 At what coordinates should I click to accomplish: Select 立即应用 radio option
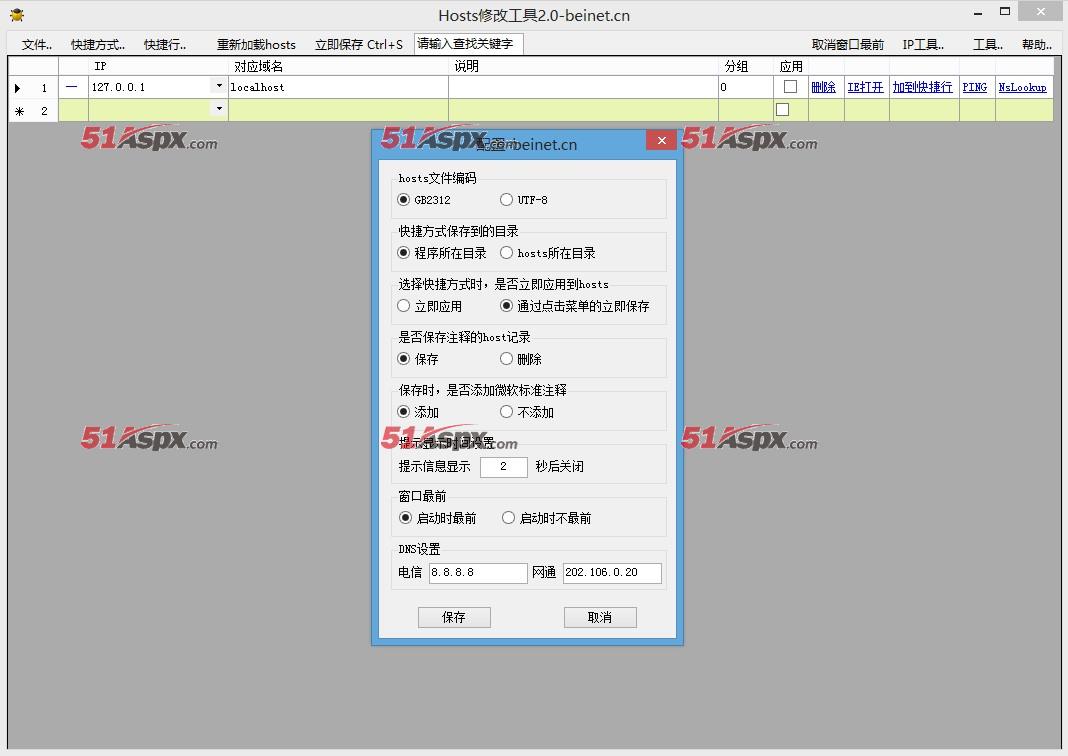[404, 306]
